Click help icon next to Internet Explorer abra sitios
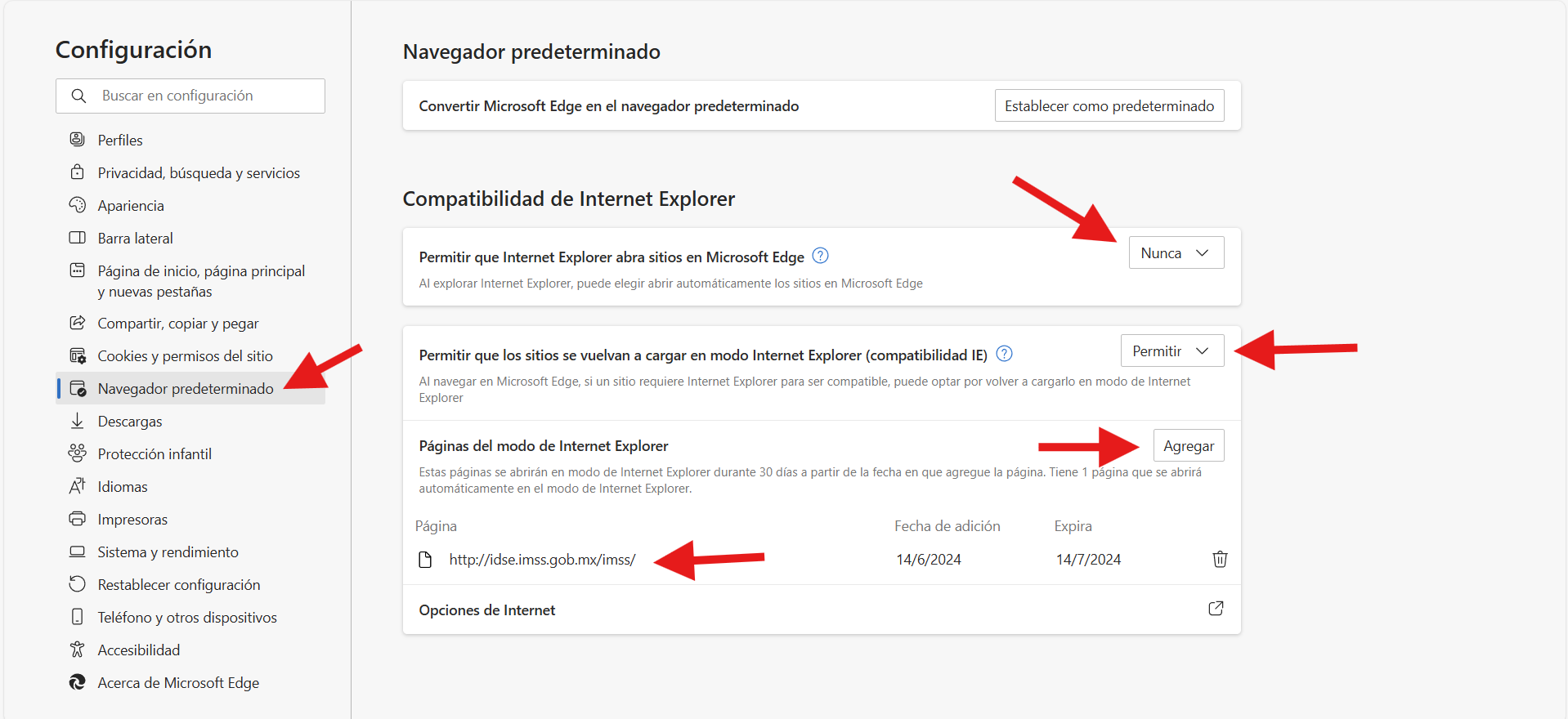Viewport: 1568px width, 719px height. (820, 256)
